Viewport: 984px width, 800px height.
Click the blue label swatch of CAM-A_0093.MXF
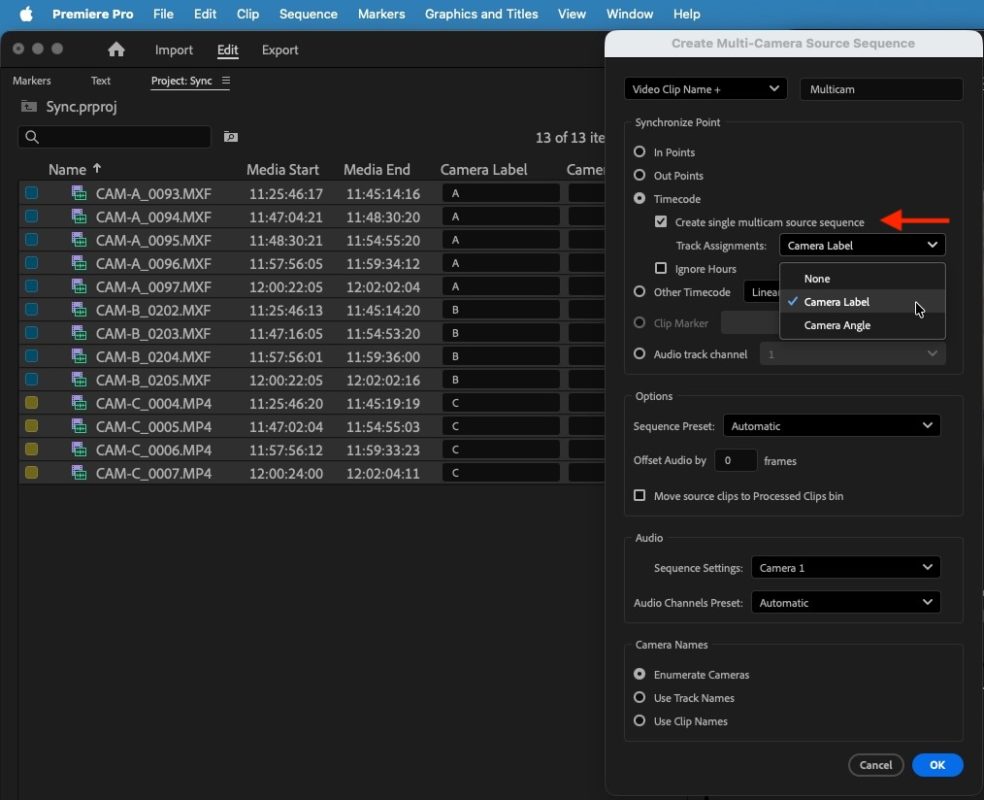(31, 193)
